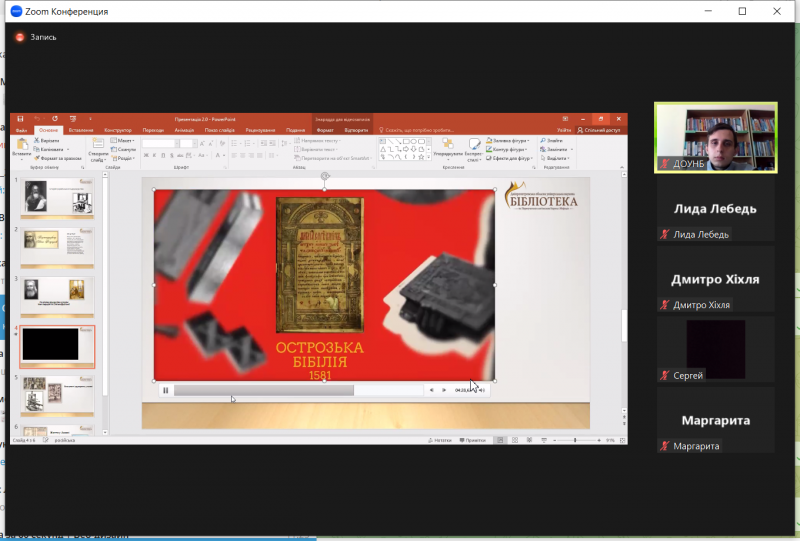Click Замінити replace button
This screenshot has width=800, height=541.
(556, 150)
